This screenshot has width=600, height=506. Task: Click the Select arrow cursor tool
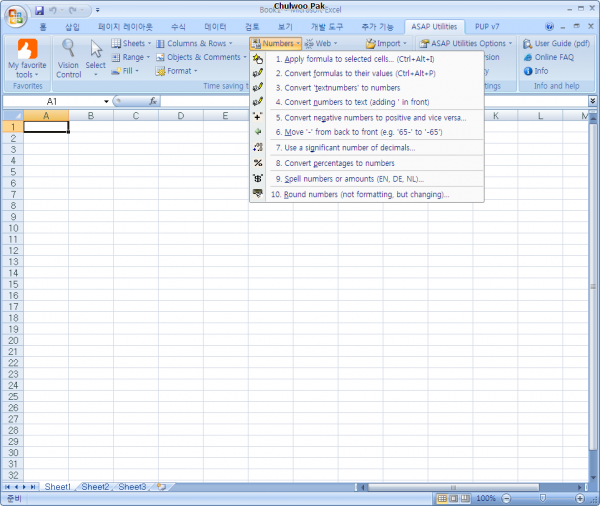pos(96,49)
